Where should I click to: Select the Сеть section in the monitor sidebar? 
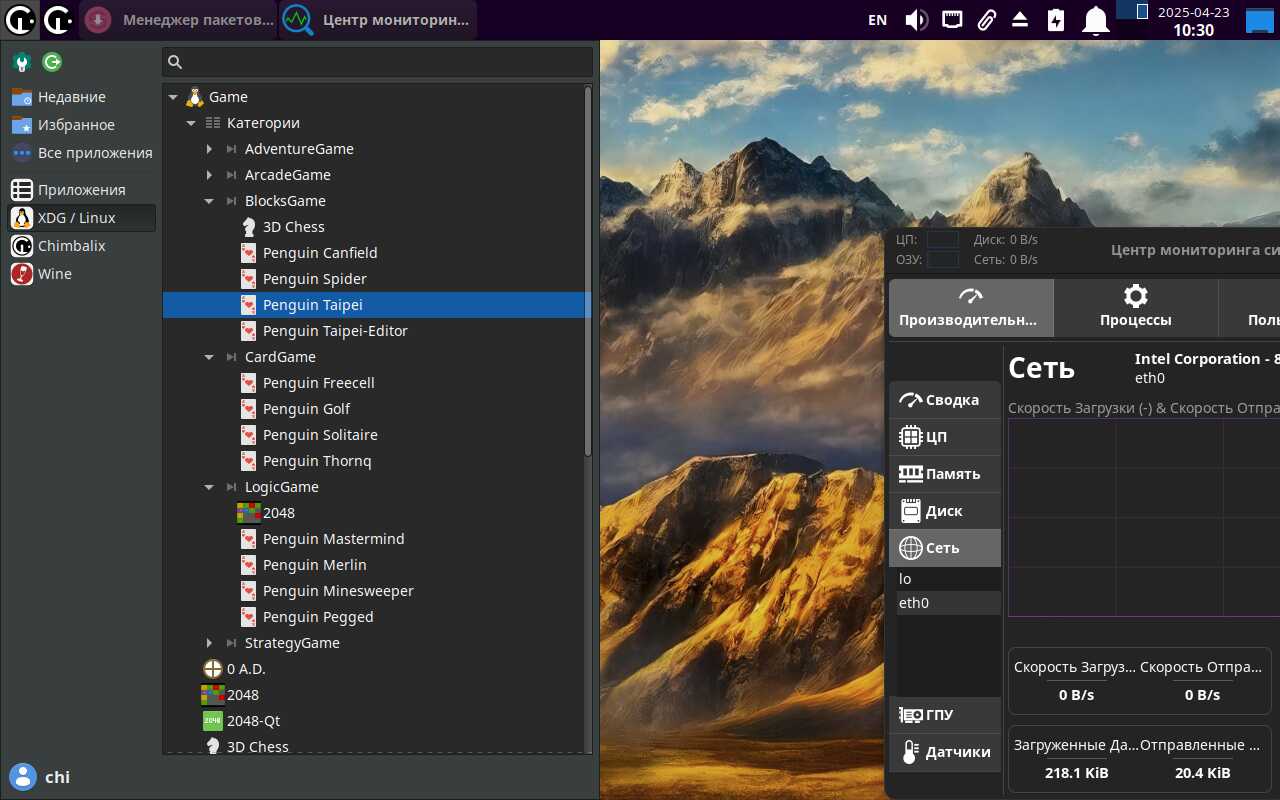[x=945, y=548]
